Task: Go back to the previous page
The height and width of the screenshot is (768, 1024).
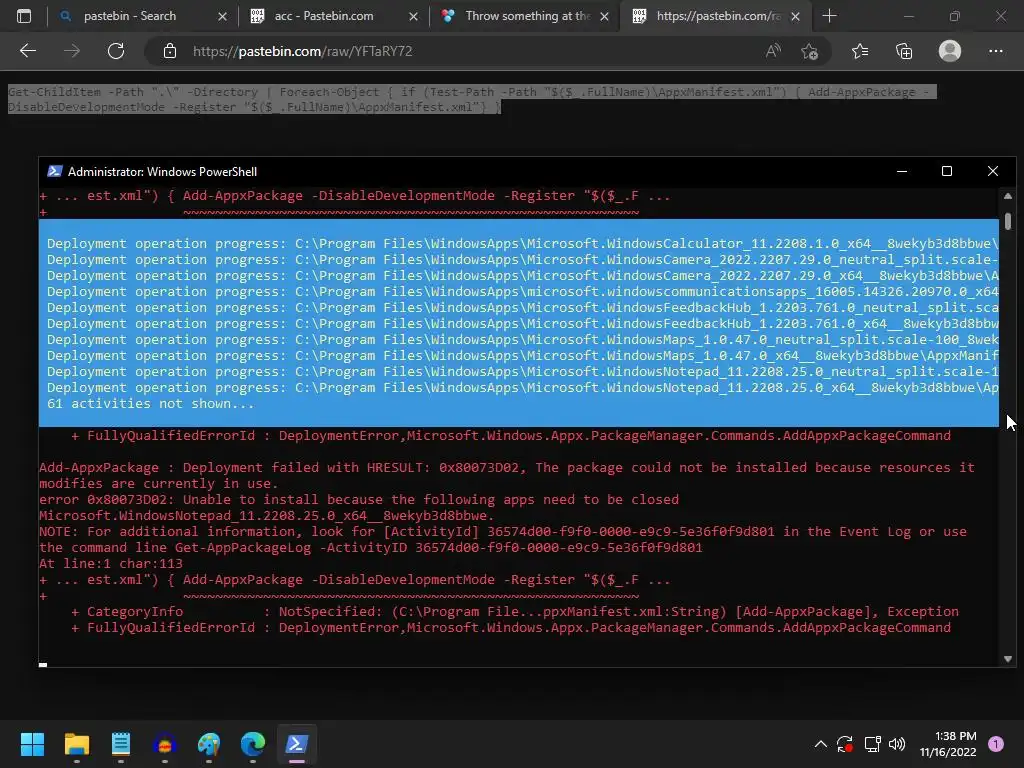Action: pos(28,51)
